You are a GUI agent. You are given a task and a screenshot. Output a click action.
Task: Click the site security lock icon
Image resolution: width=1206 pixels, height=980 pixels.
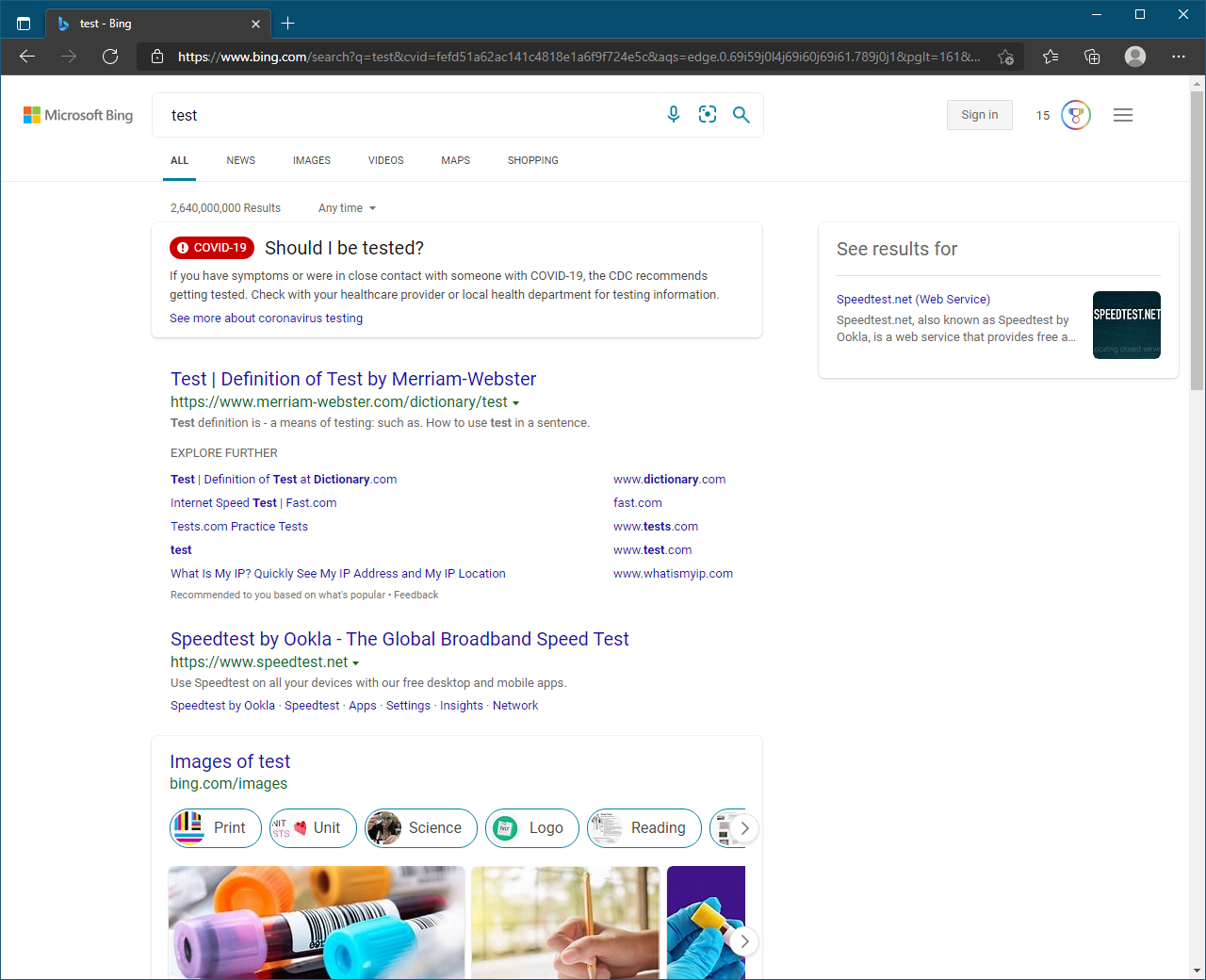[x=156, y=57]
